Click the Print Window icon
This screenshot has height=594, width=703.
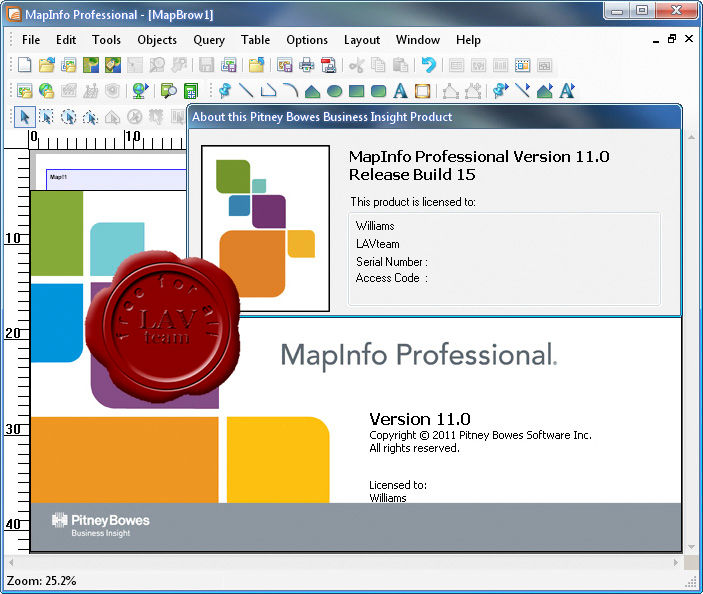tap(307, 65)
